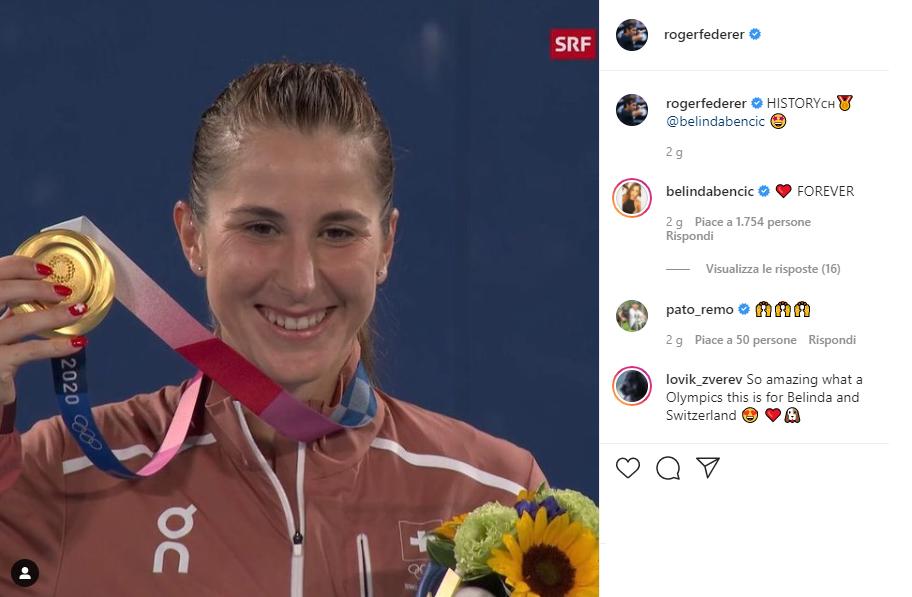Open the pato_remo commenter username

click(x=700, y=310)
